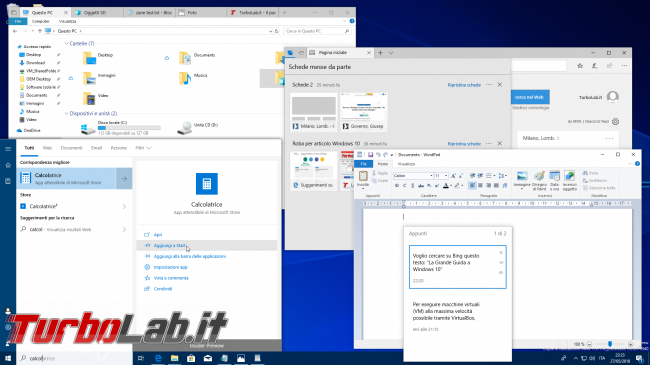Decrease indent in WordPad
The width and height of the screenshot is (650, 365).
[472, 176]
